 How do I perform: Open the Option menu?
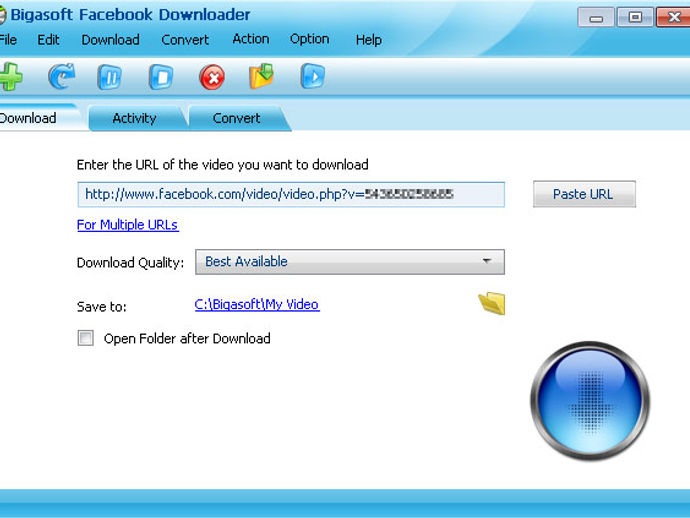coord(309,39)
